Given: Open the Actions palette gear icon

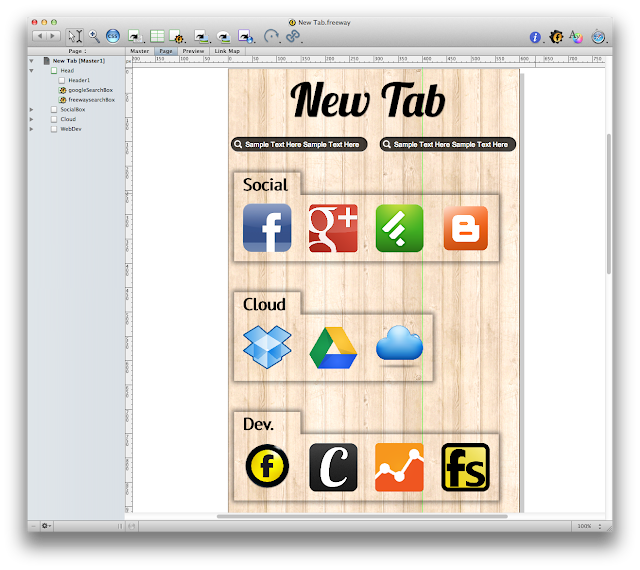Looking at the screenshot, I should pos(556,37).
